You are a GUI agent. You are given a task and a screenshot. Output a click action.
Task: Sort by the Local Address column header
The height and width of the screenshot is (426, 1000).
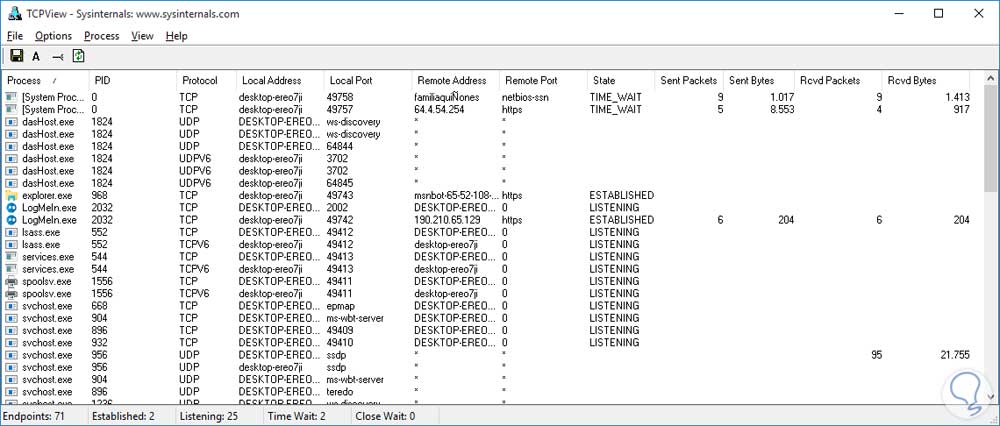point(280,80)
